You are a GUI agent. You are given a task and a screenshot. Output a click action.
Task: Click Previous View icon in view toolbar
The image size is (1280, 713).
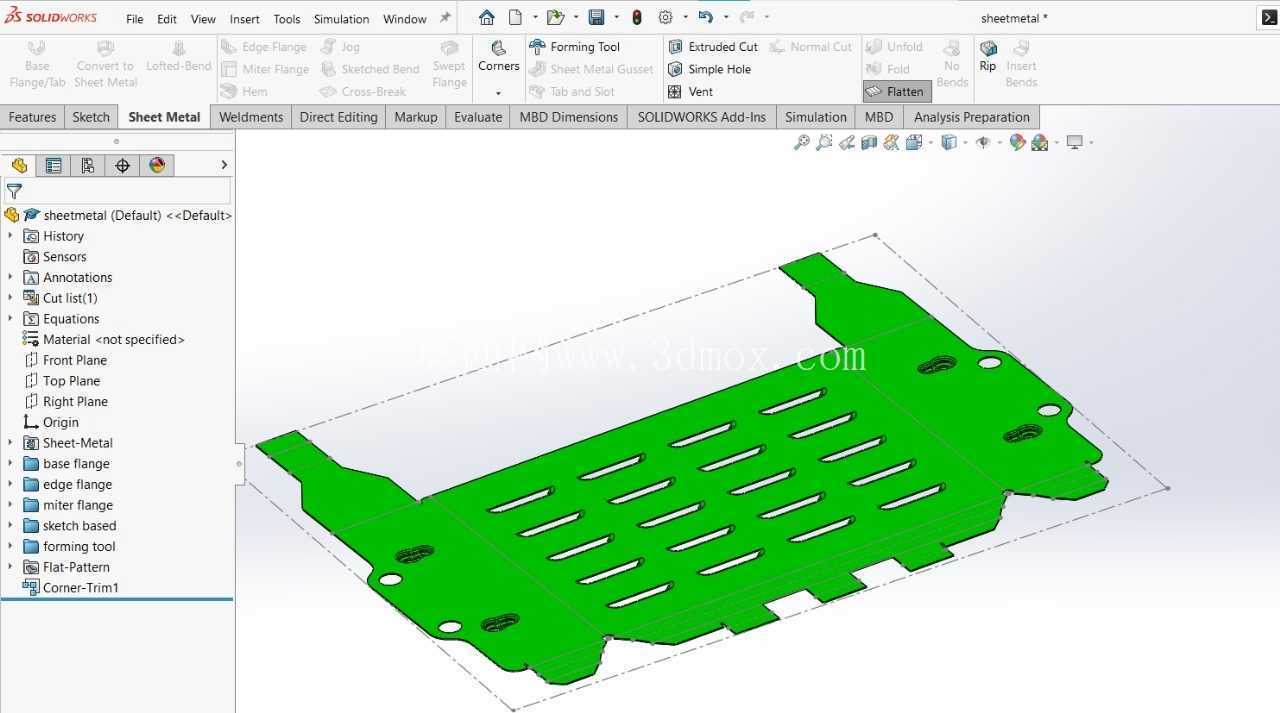[x=847, y=143]
